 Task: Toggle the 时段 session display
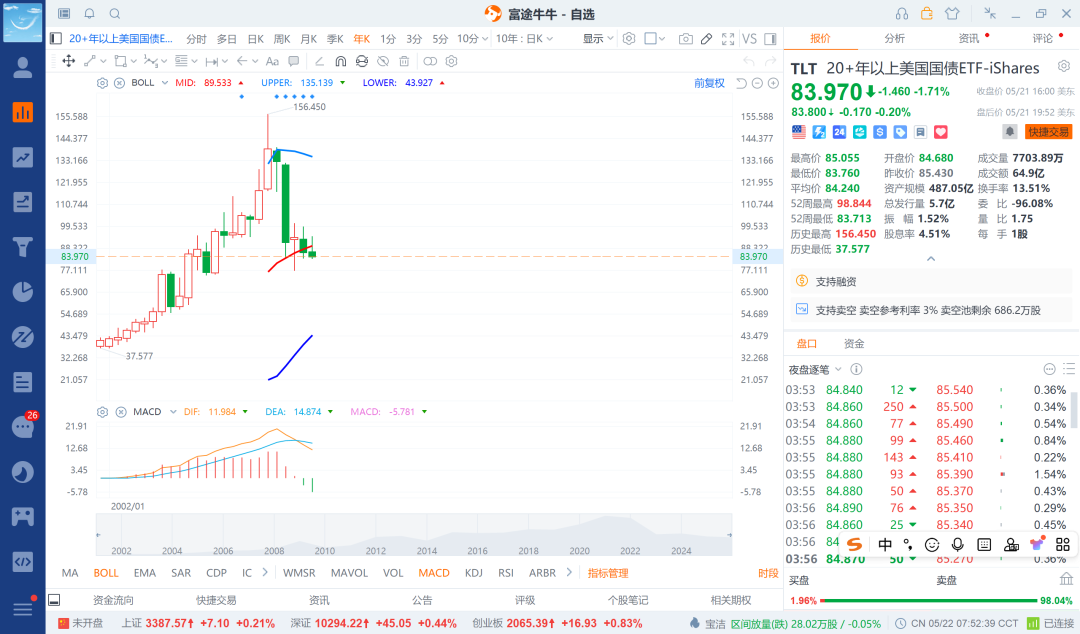coord(768,573)
